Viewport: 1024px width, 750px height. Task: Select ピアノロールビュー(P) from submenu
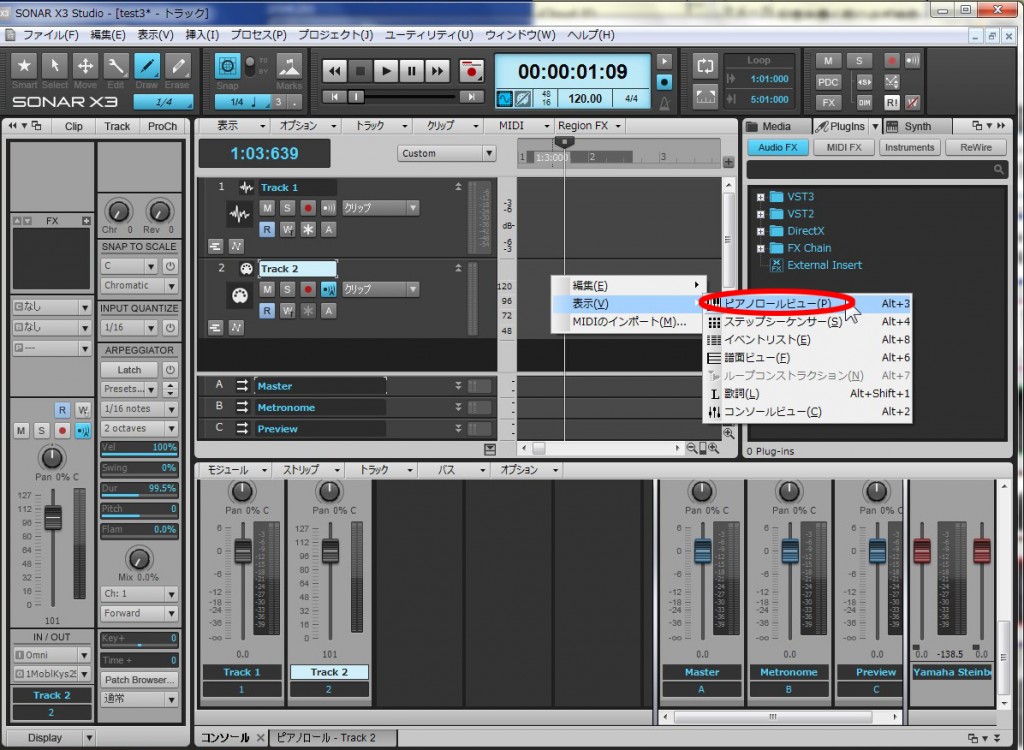click(x=807, y=303)
